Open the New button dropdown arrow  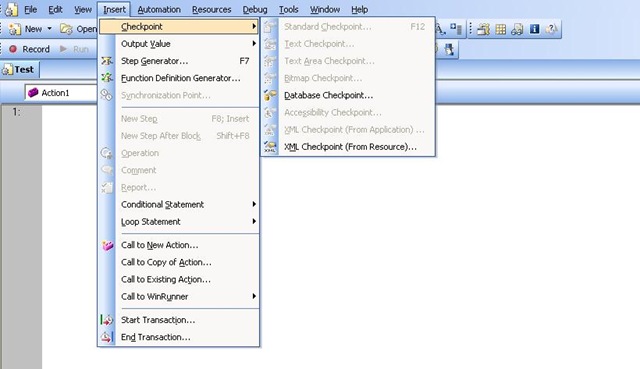49,29
